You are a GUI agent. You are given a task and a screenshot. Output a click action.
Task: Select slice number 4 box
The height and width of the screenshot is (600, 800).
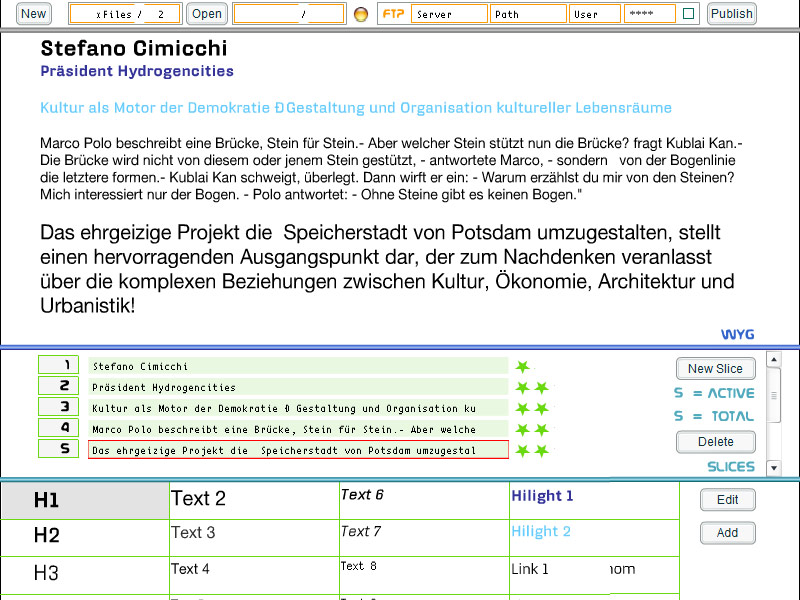click(x=58, y=428)
